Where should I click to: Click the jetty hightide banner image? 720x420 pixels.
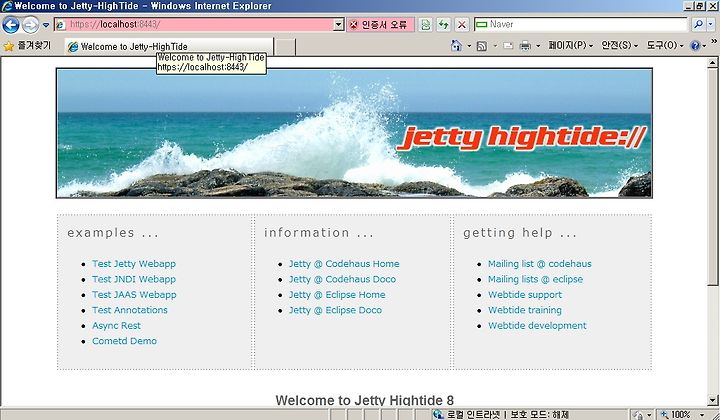coord(354,133)
